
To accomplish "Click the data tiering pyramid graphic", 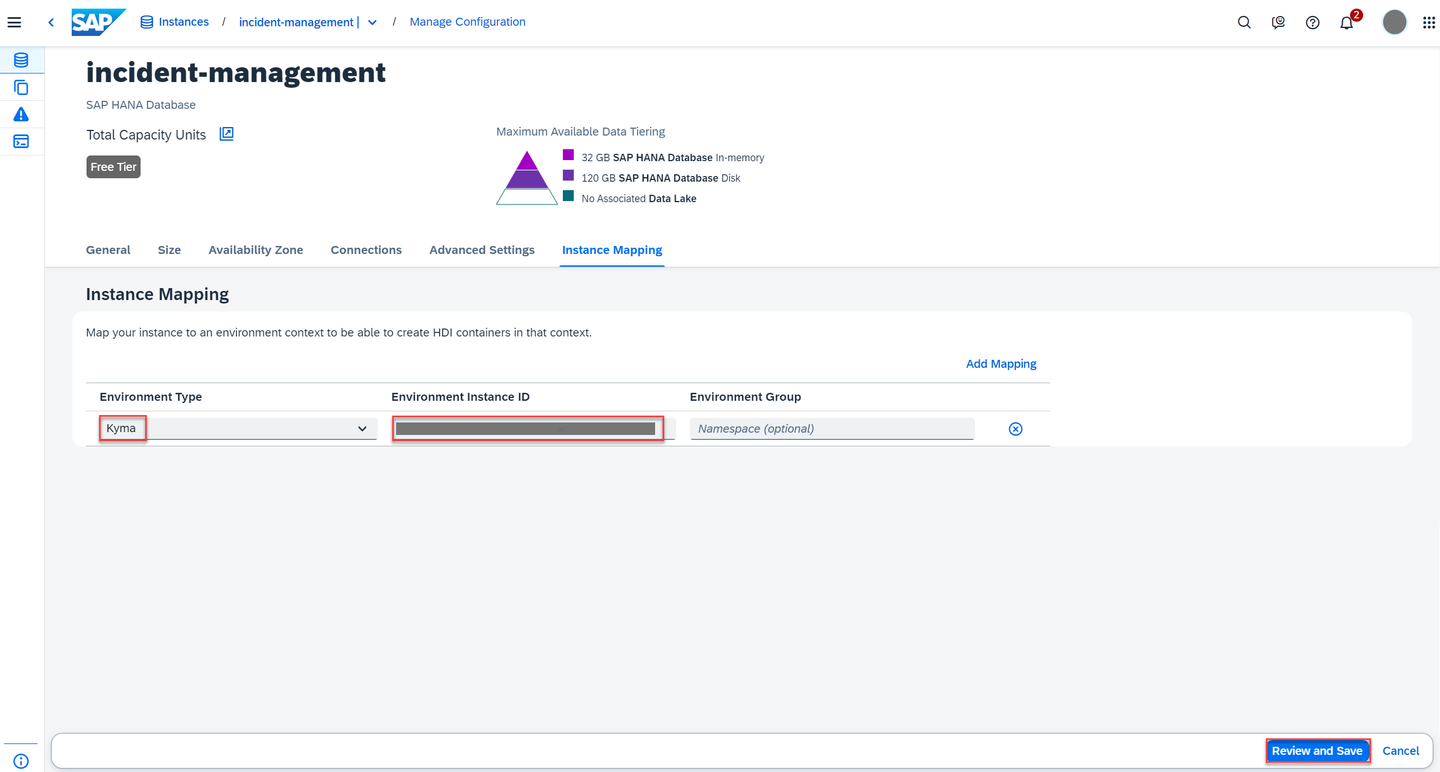I will click(527, 178).
